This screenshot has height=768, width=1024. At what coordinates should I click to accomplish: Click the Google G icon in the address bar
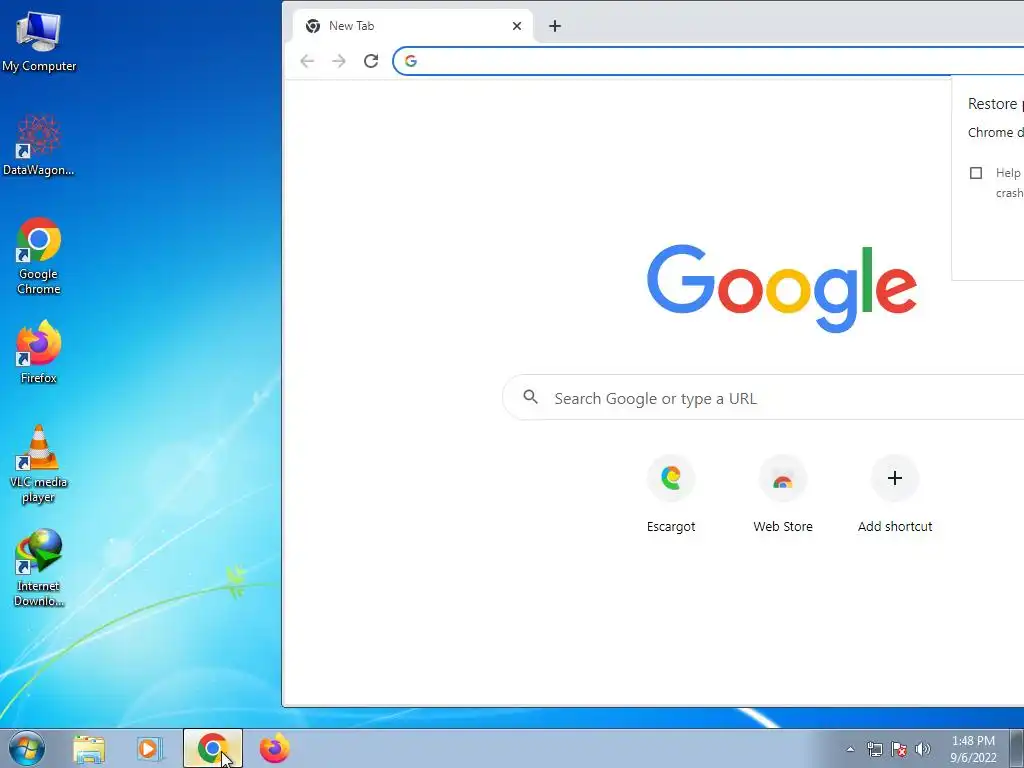[411, 61]
